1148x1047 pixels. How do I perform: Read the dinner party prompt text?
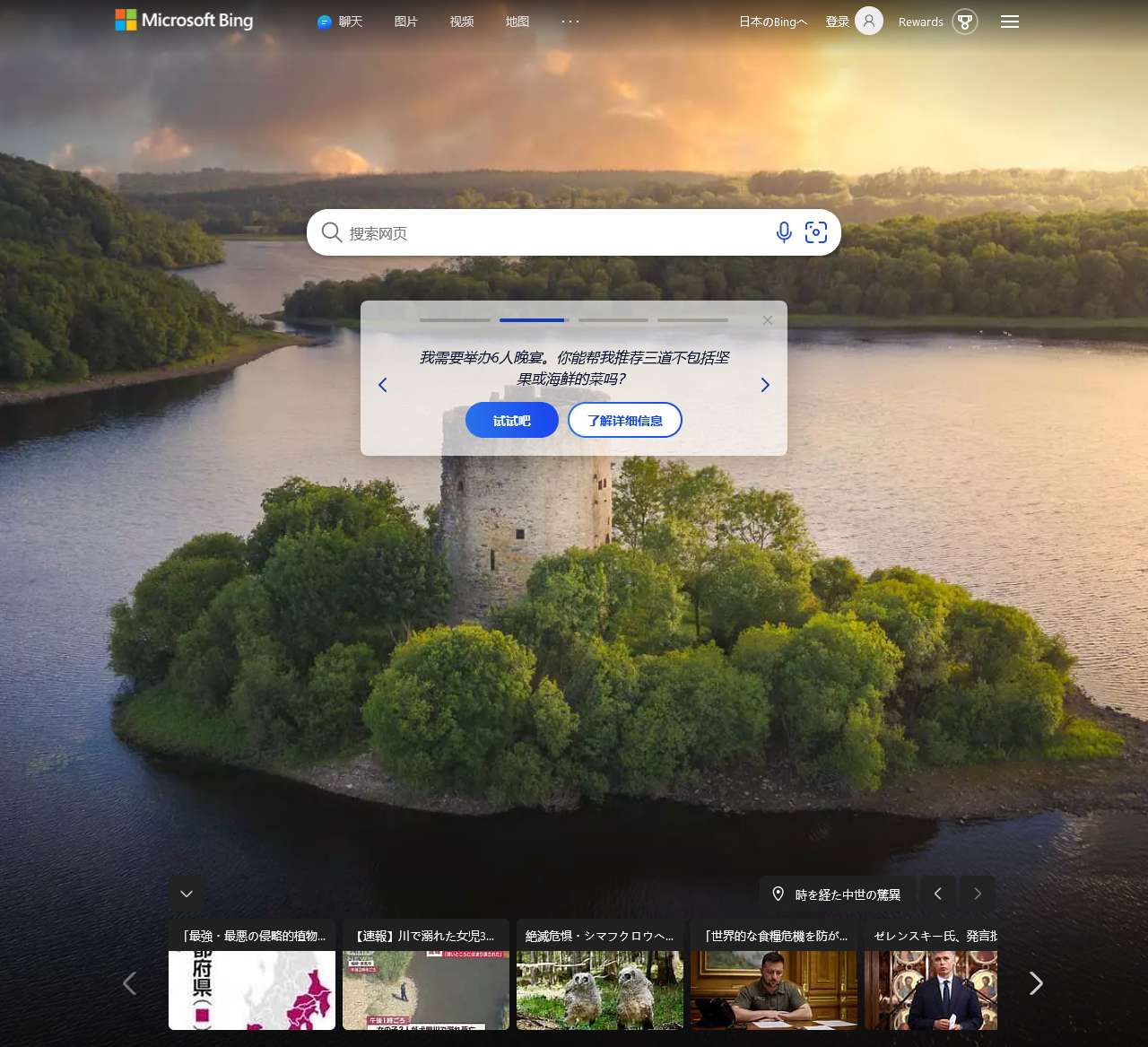click(574, 368)
